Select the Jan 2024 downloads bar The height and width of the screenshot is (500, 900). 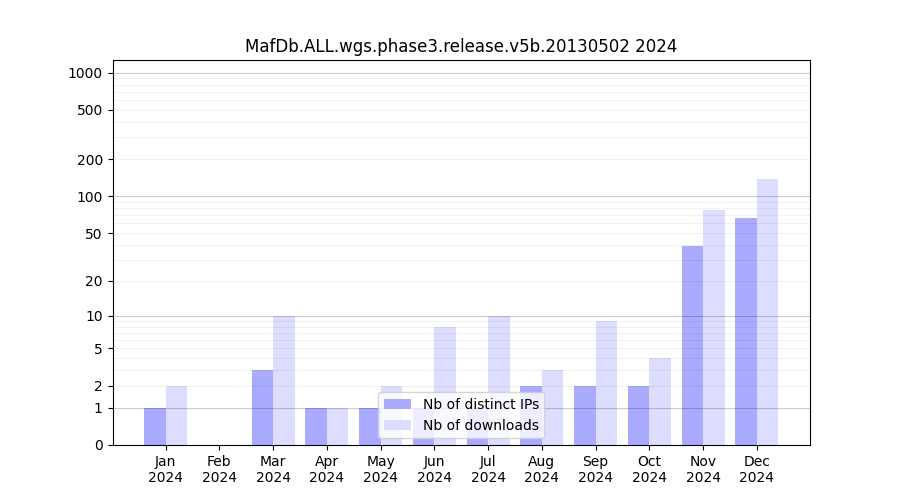(x=176, y=415)
